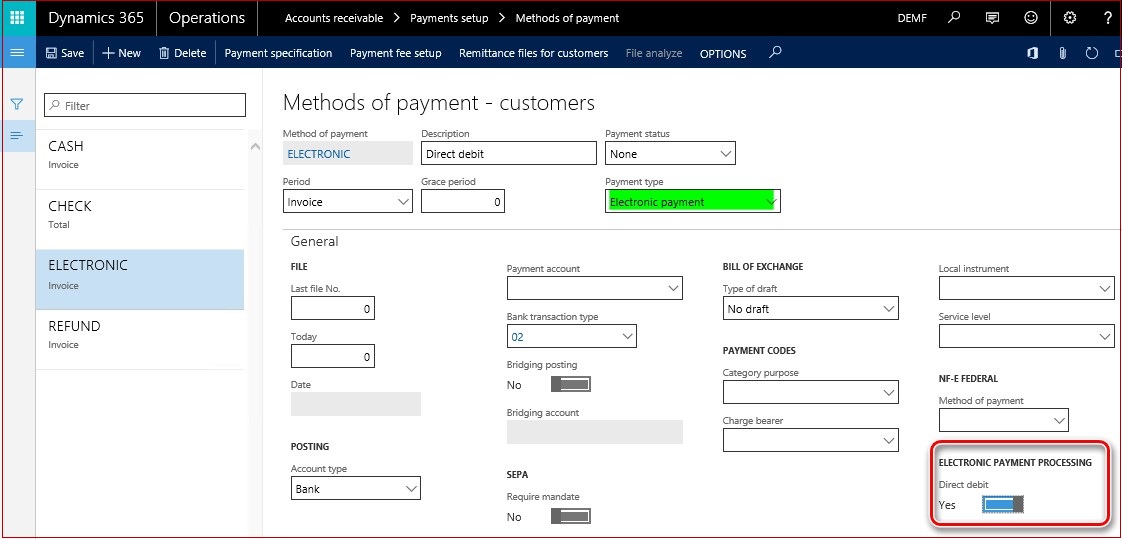
Task: Click the Grace period field
Action: coord(463,202)
